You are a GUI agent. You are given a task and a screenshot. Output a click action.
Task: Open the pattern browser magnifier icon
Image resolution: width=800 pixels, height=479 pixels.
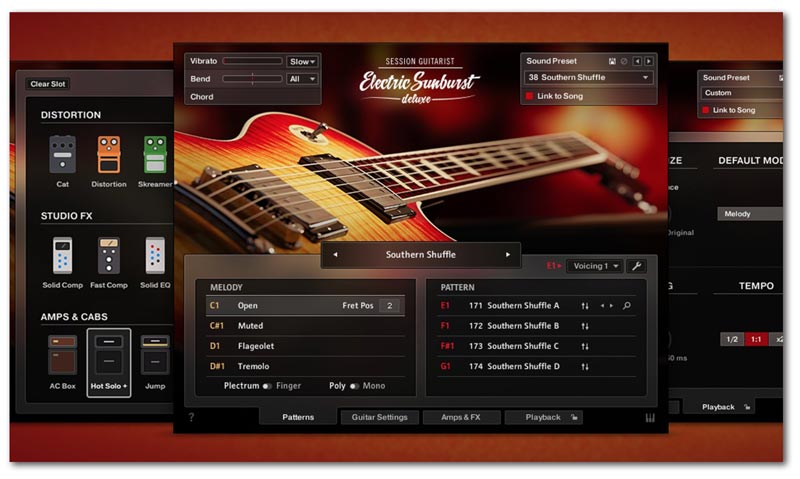pos(627,306)
